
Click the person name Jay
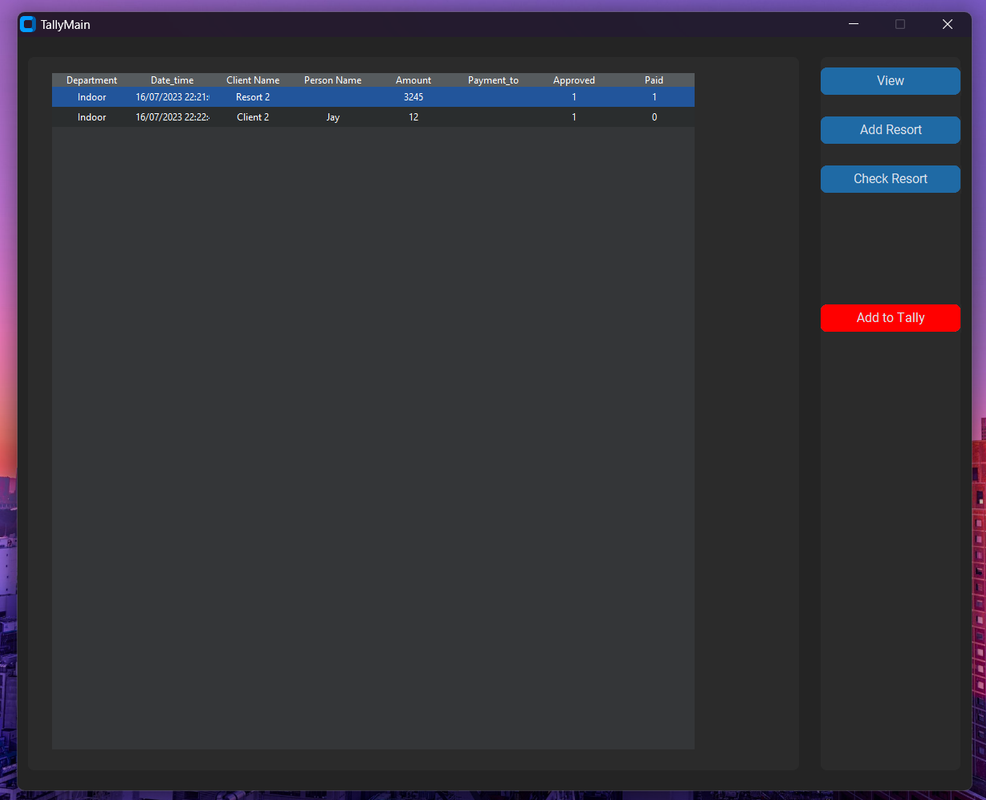333,117
